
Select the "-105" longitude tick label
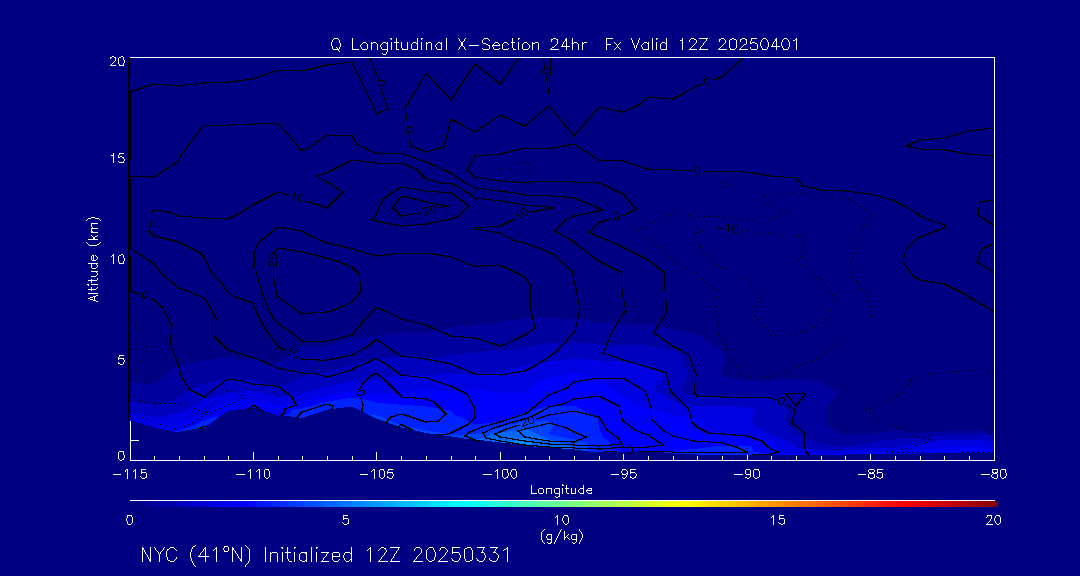pyautogui.click(x=377, y=474)
